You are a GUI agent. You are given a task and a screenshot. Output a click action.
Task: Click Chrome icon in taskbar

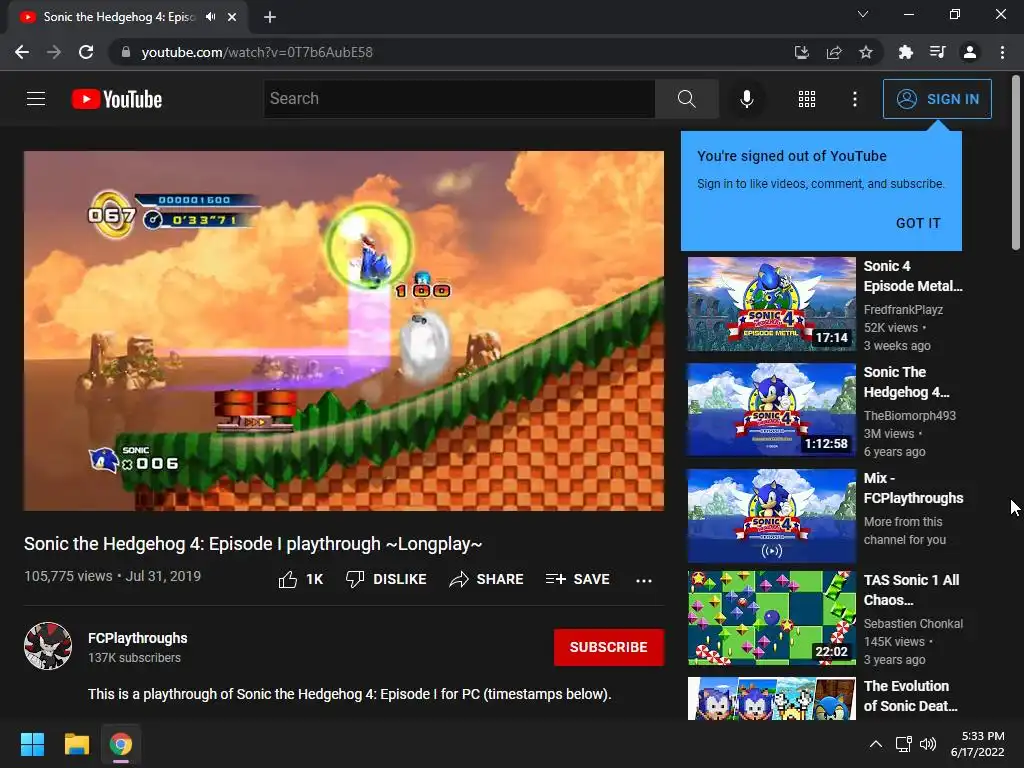tap(121, 744)
